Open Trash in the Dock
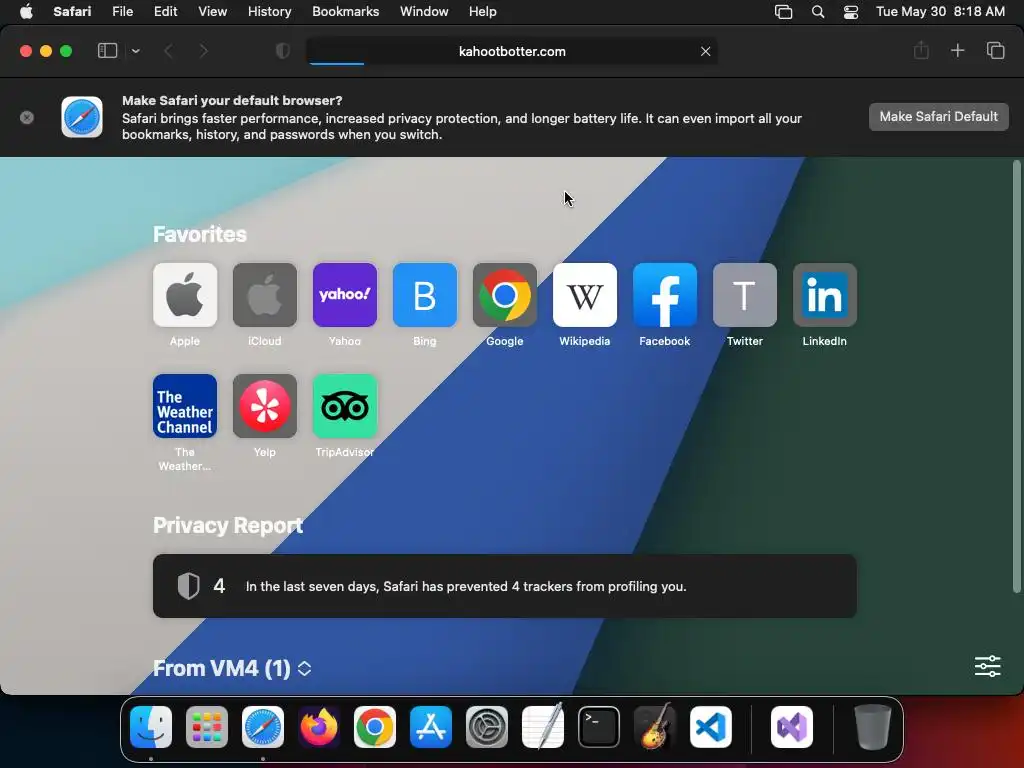This screenshot has width=1024, height=768. [872, 727]
